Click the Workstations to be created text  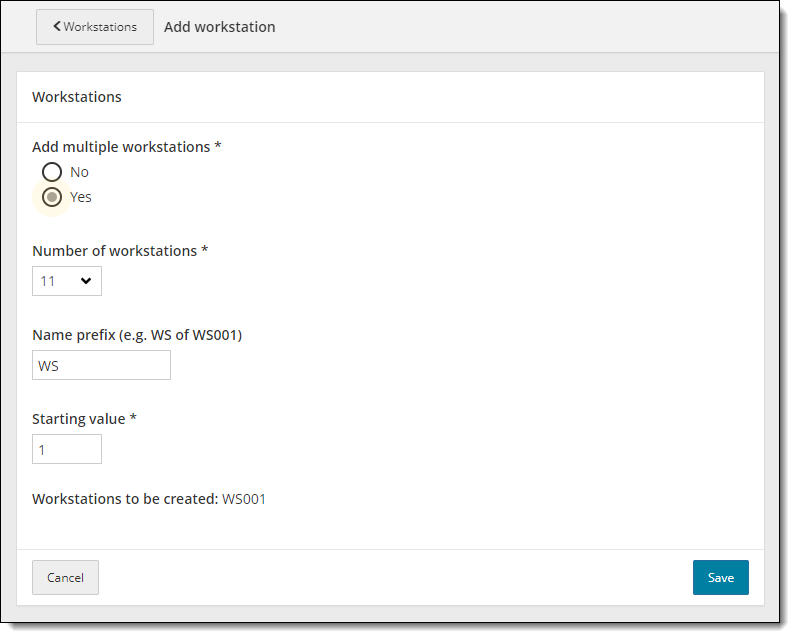(x=125, y=498)
